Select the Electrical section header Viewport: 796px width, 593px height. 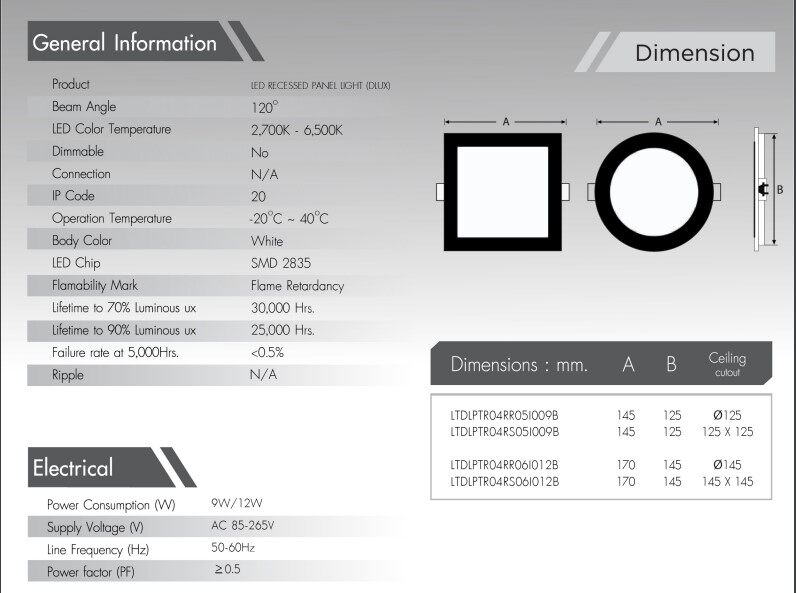pos(74,468)
